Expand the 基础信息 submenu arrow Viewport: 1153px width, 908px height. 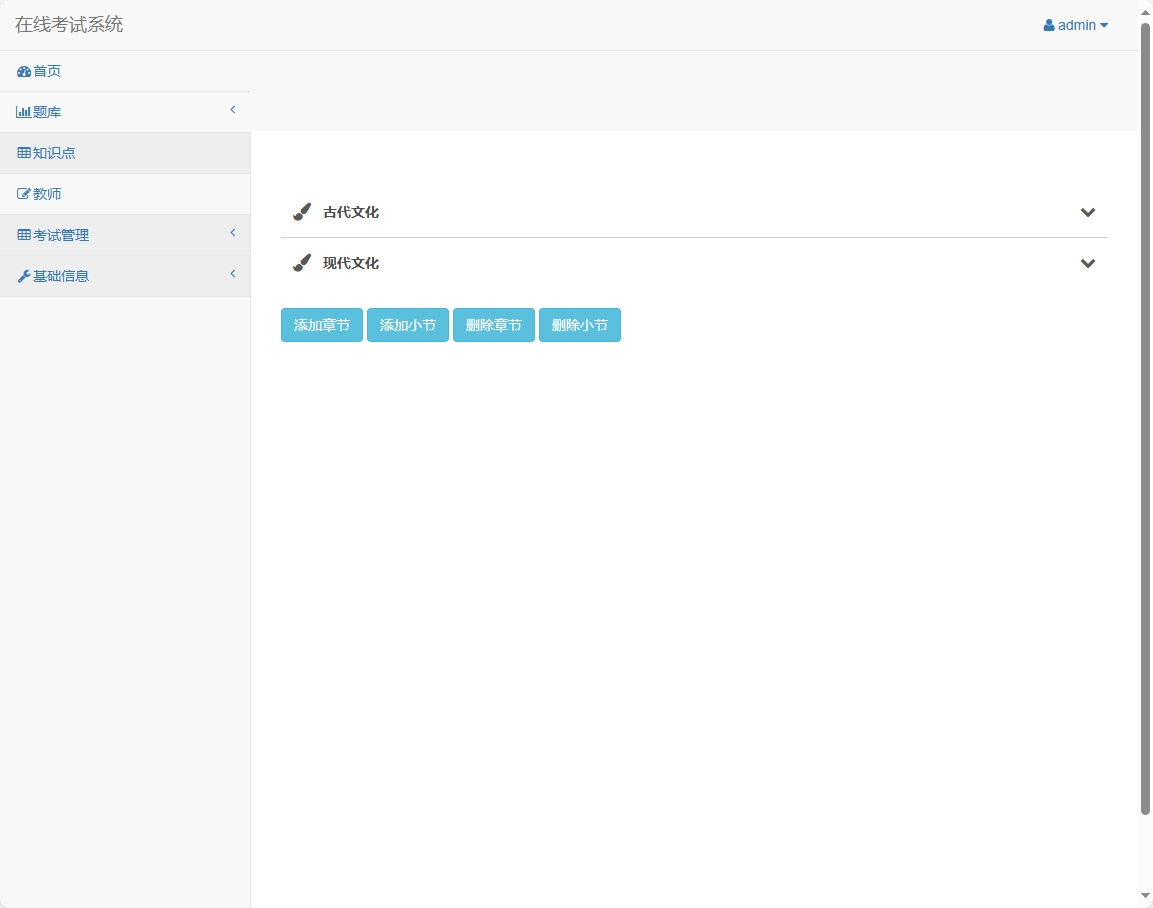233,274
